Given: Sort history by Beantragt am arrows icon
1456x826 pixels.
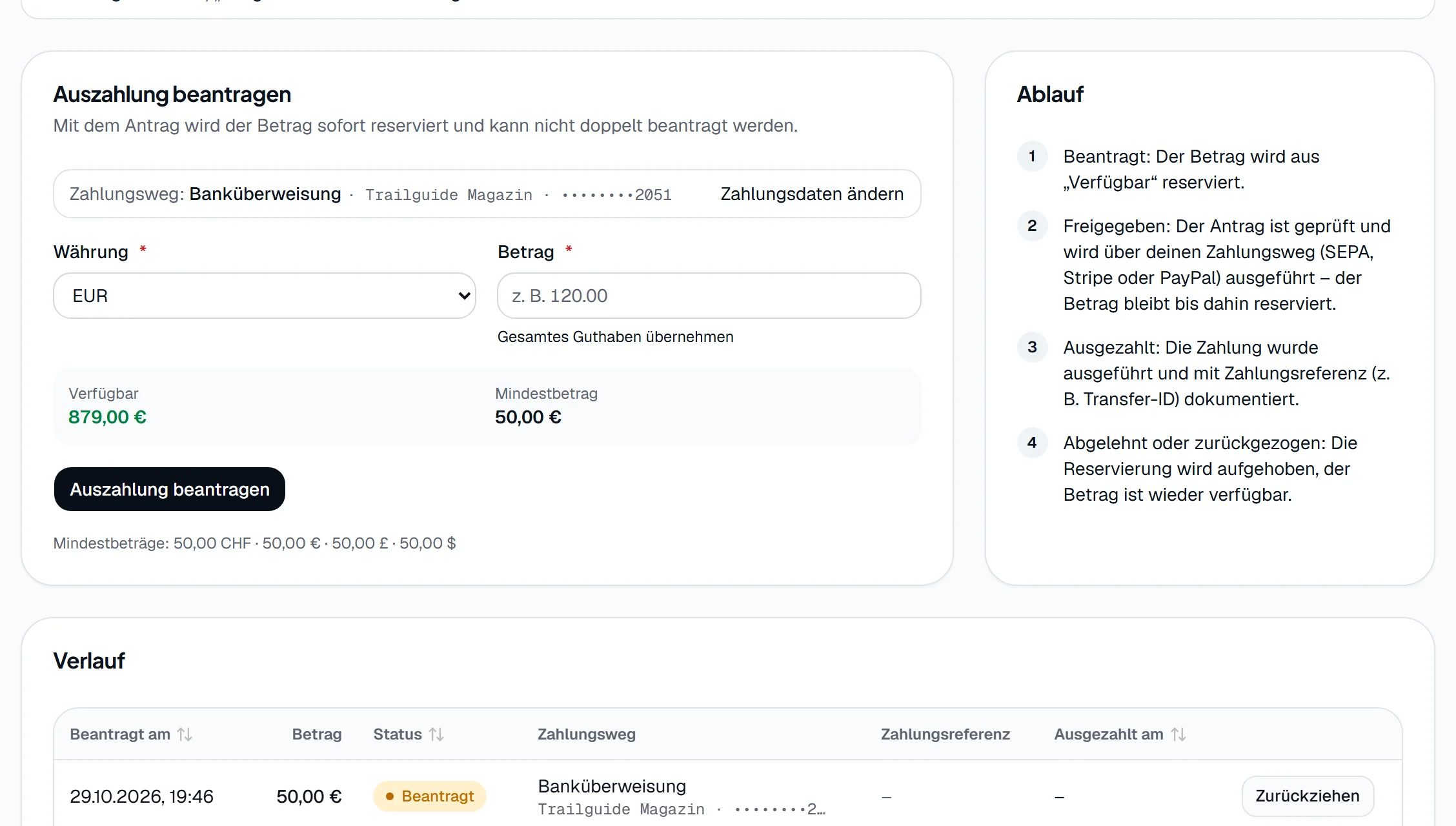Looking at the screenshot, I should [185, 734].
